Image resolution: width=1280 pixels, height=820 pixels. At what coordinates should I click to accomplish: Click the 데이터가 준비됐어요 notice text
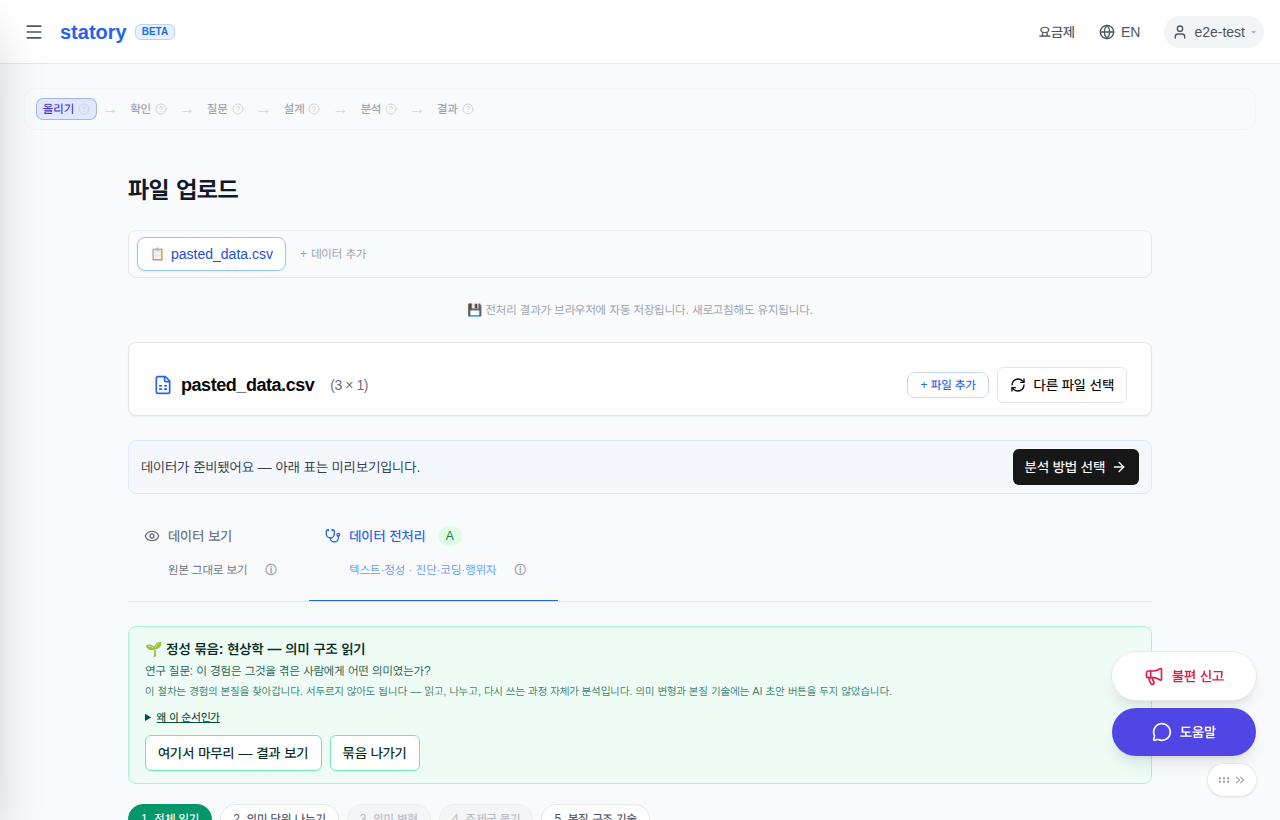pos(281,467)
